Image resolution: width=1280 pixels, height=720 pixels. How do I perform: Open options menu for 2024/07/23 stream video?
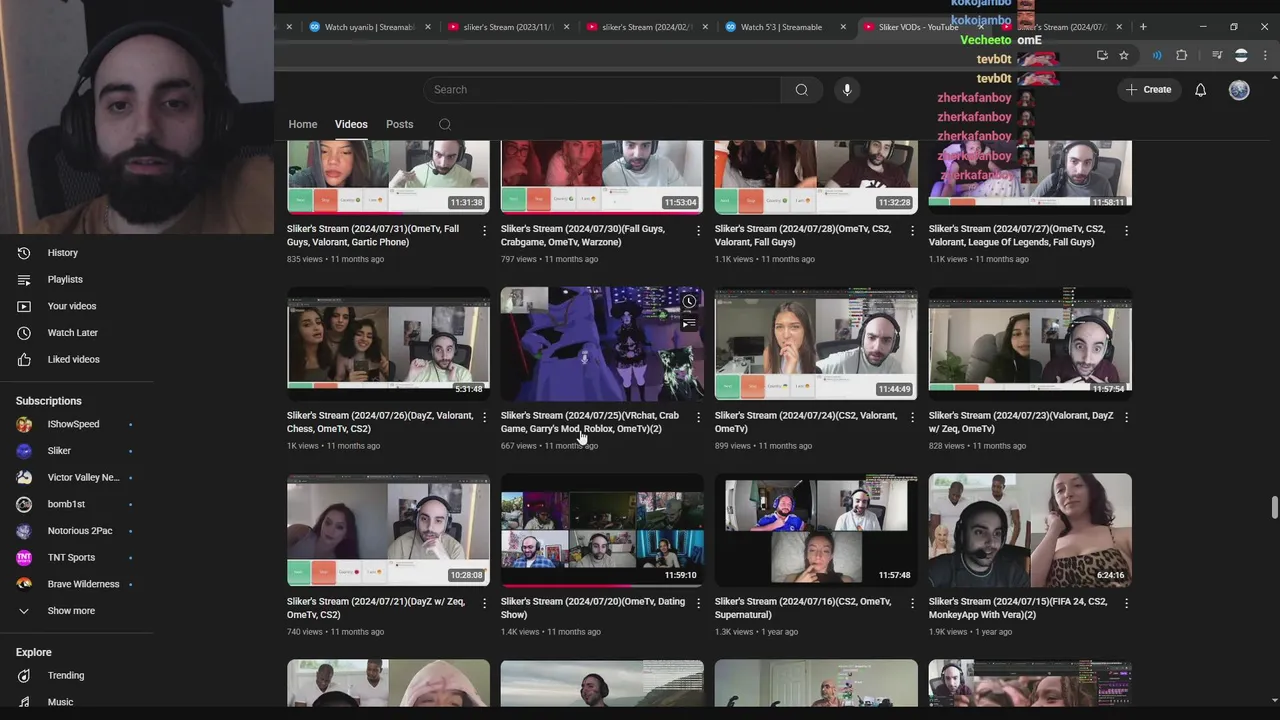(x=1126, y=416)
